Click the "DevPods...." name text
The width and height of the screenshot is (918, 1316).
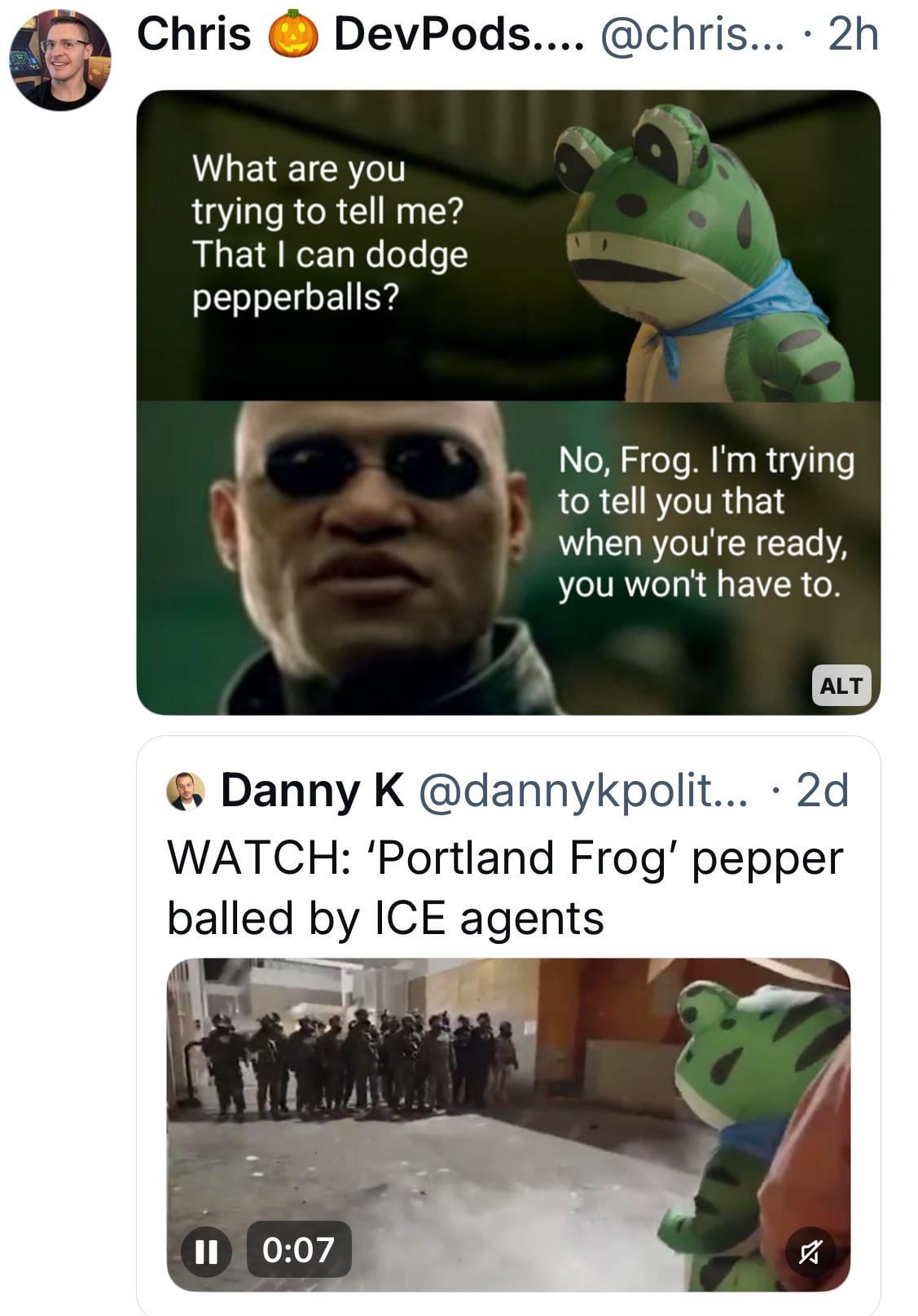coord(459,35)
